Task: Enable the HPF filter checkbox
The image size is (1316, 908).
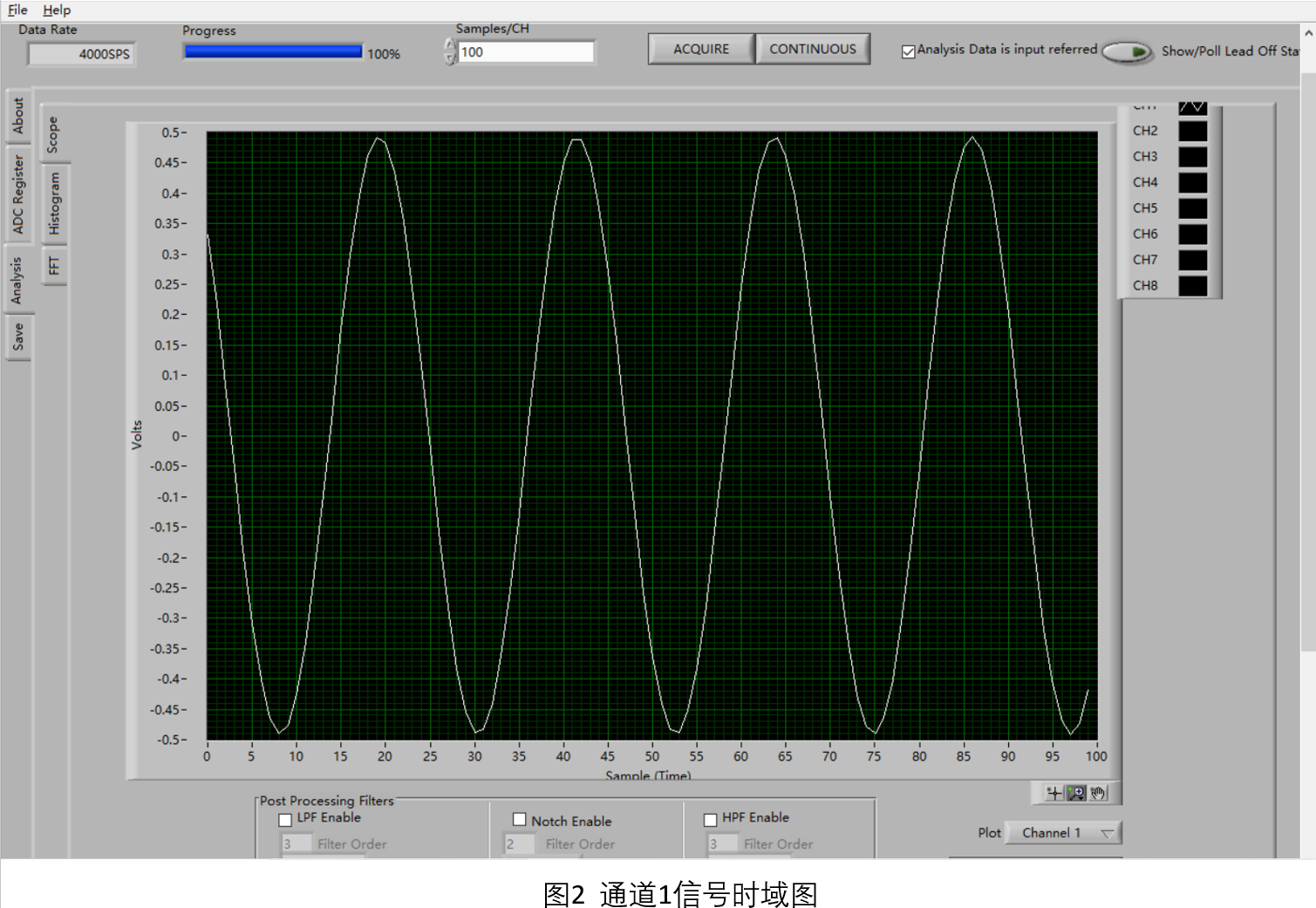Action: pyautogui.click(x=711, y=820)
